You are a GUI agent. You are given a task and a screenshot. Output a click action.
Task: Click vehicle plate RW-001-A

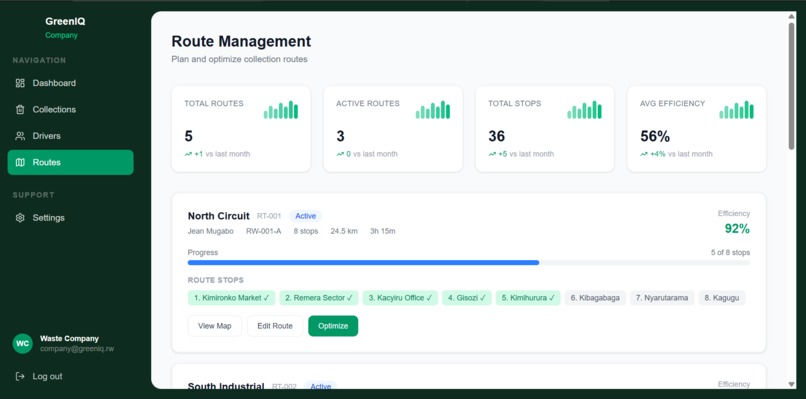pos(263,231)
